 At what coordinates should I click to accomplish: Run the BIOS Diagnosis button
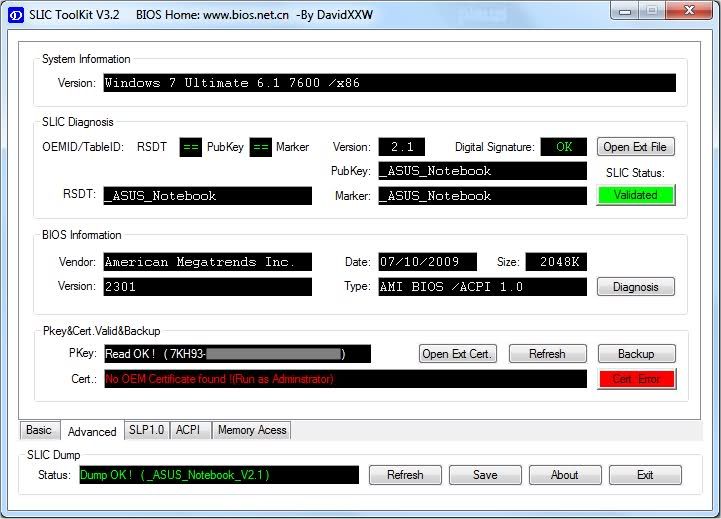click(x=635, y=287)
